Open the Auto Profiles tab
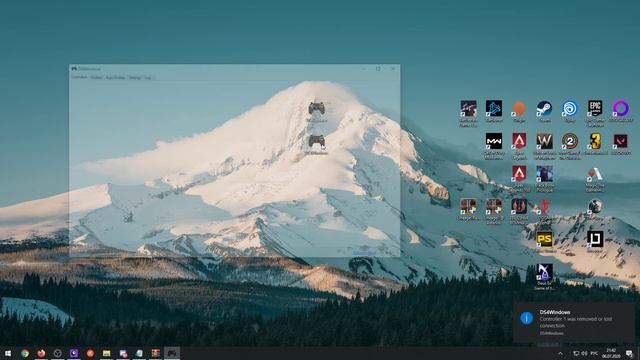This screenshot has height=360, width=640. tap(116, 77)
